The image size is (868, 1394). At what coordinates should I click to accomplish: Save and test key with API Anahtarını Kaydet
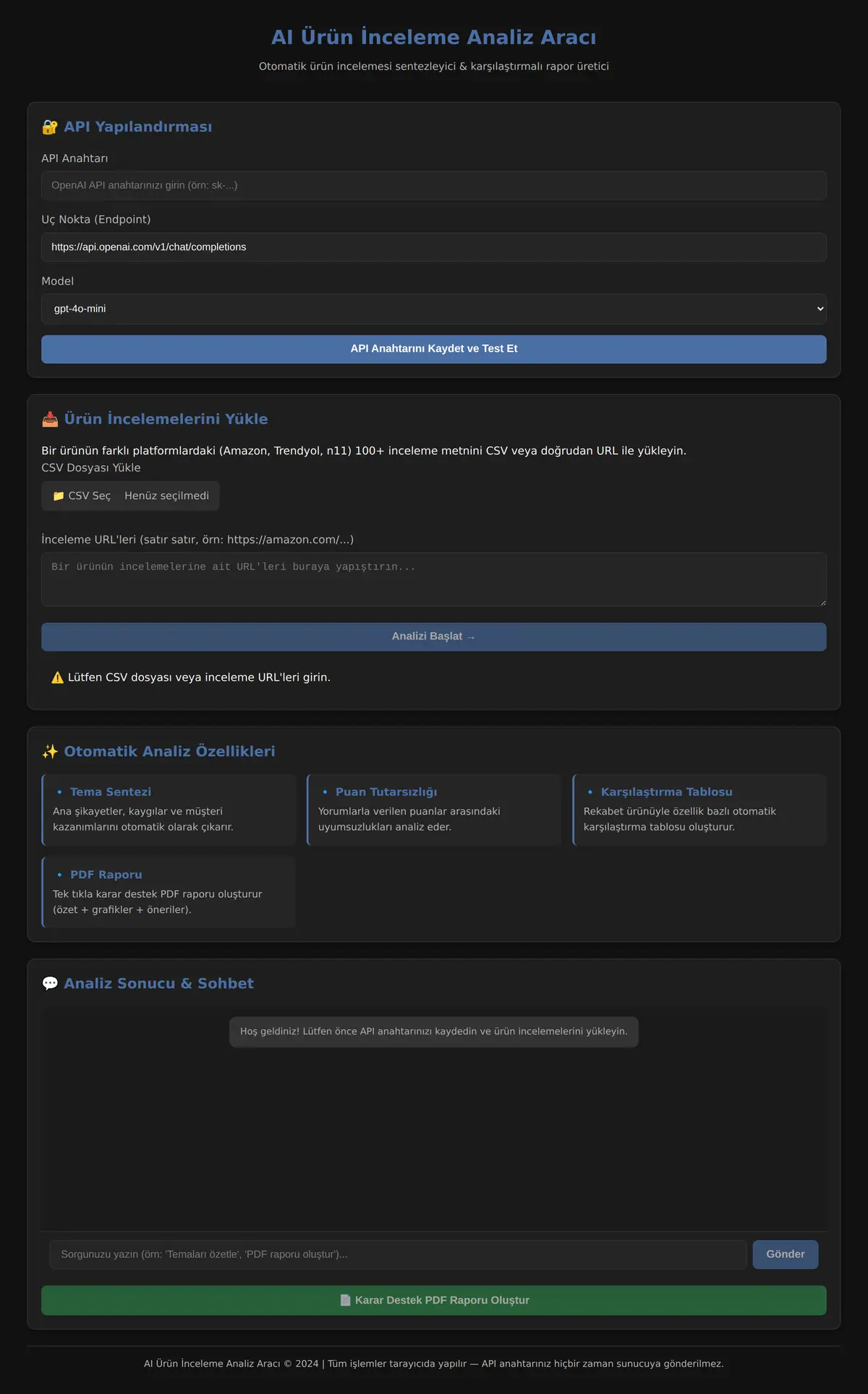[x=434, y=349]
